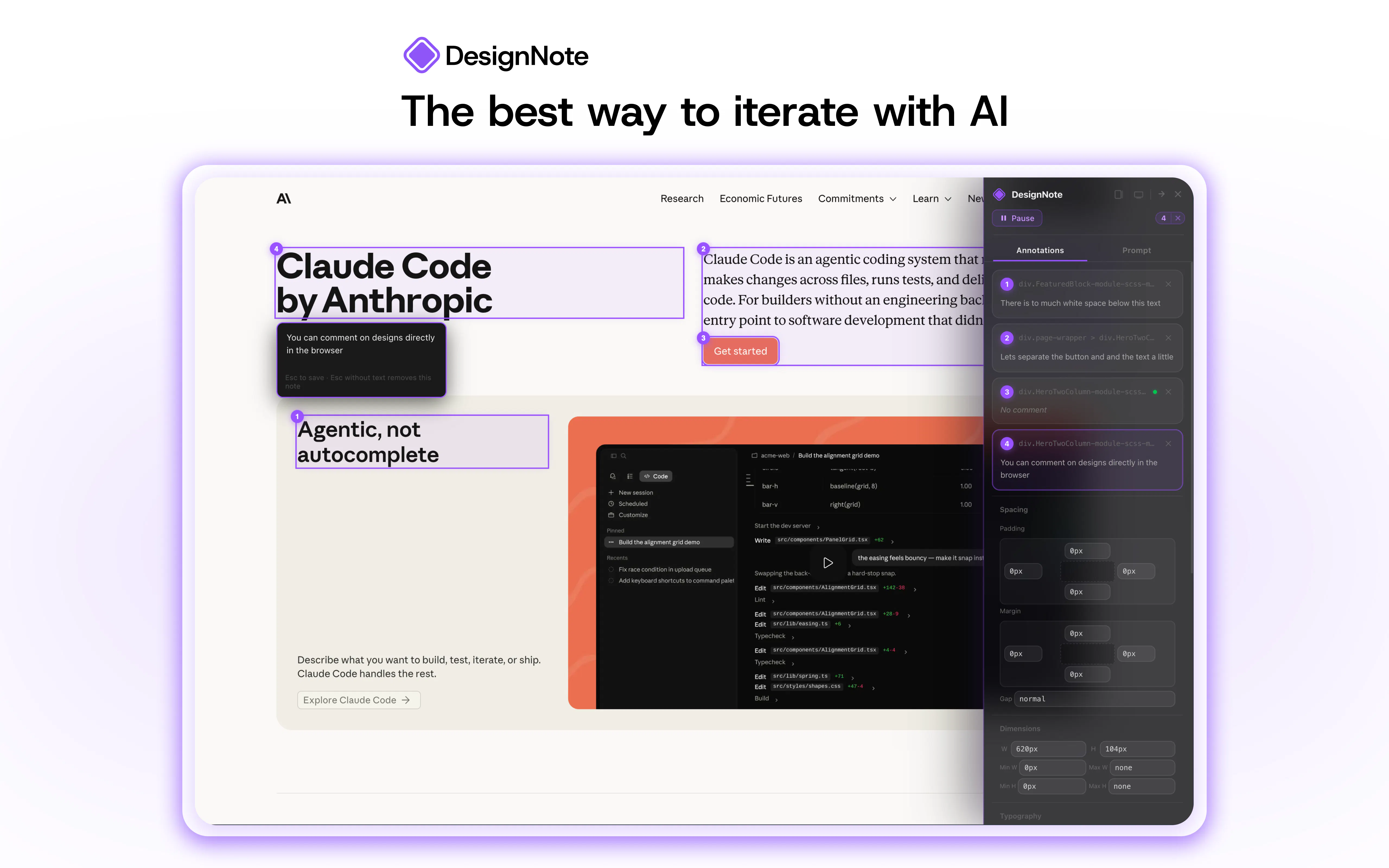Click the folder icon beside acme-web

(754, 456)
